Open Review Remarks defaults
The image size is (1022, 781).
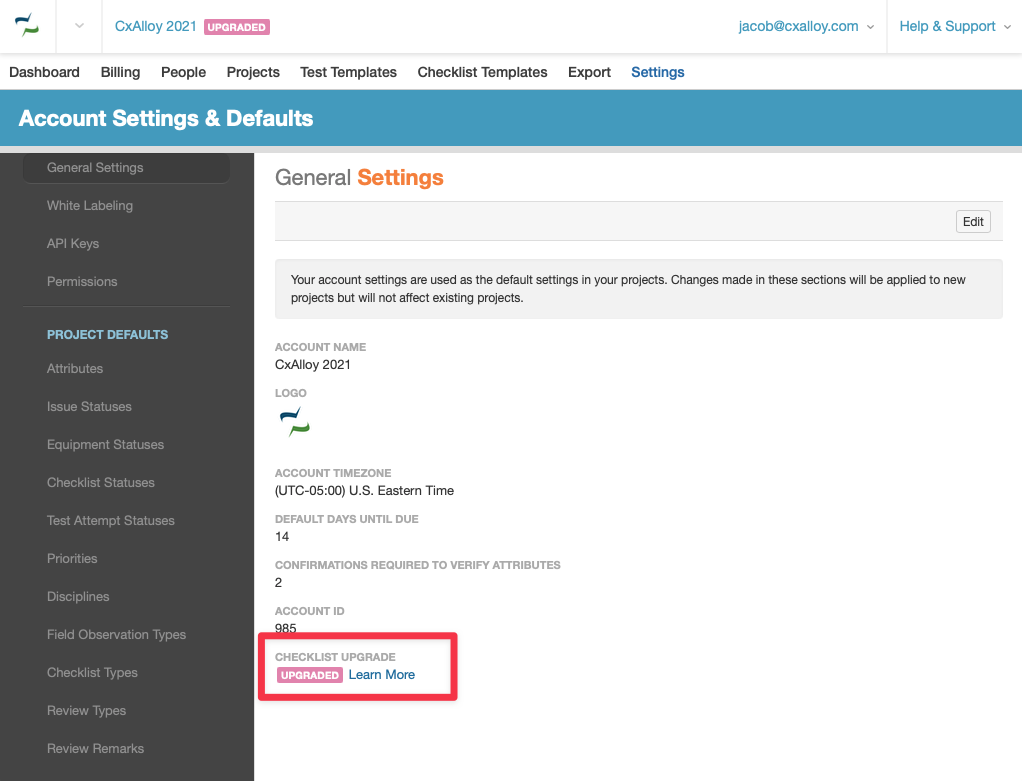tap(96, 748)
